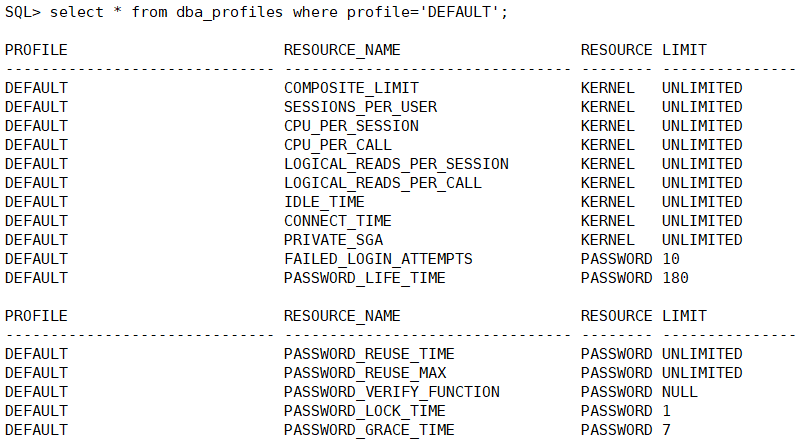The width and height of the screenshot is (797, 448).
Task: Click on PASSWORD_REUSE_MAX entry
Action: (x=365, y=373)
